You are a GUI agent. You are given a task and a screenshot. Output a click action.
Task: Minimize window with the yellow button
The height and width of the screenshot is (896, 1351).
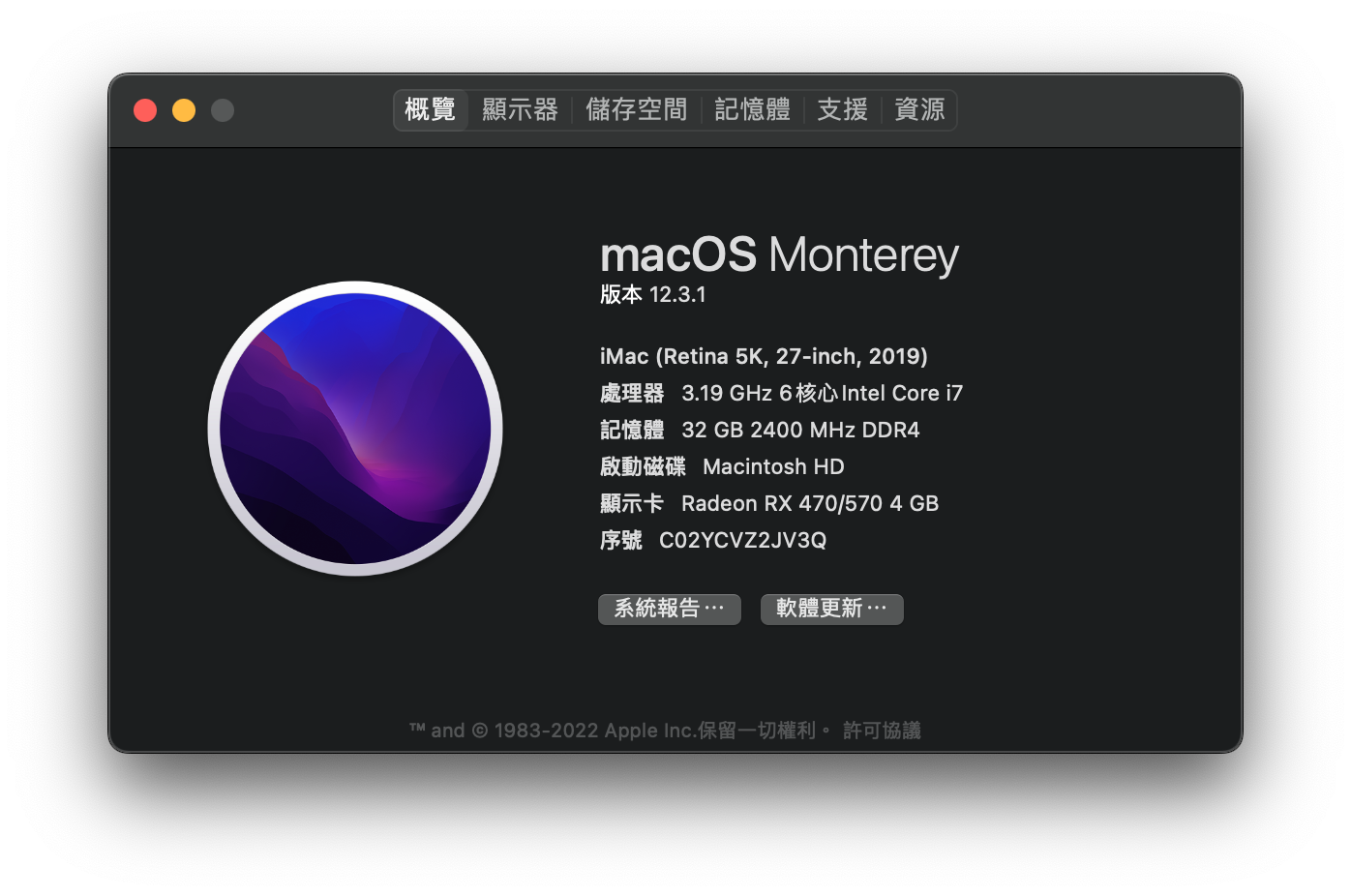(184, 110)
